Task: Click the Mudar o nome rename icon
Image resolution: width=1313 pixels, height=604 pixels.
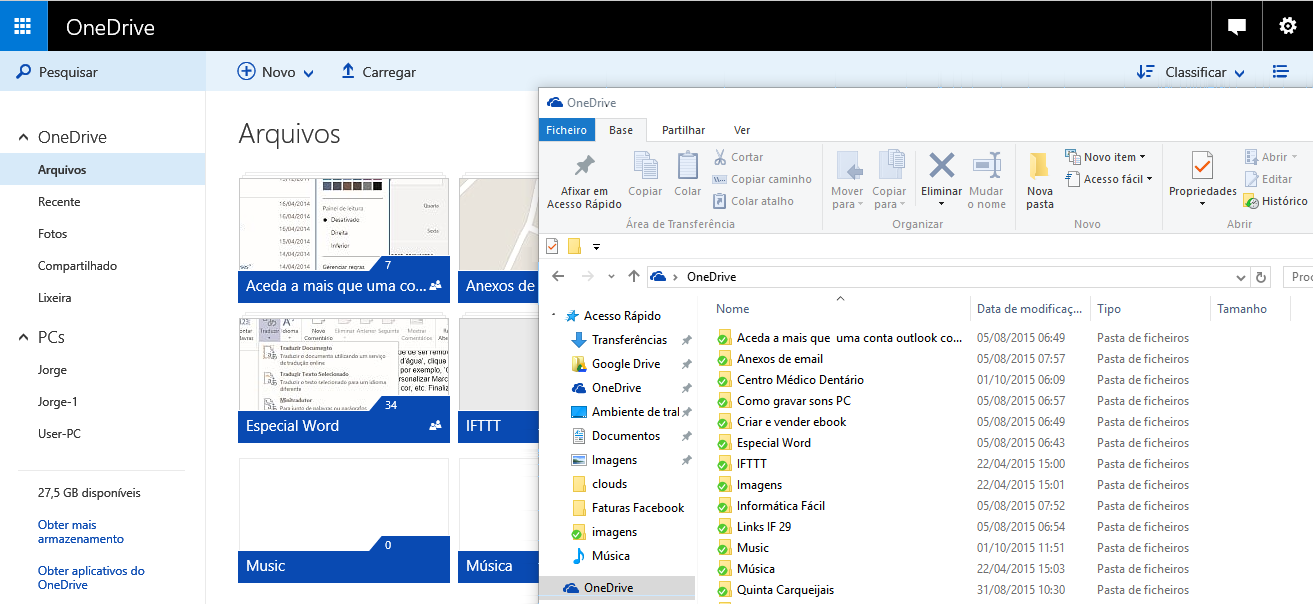Action: (987, 165)
